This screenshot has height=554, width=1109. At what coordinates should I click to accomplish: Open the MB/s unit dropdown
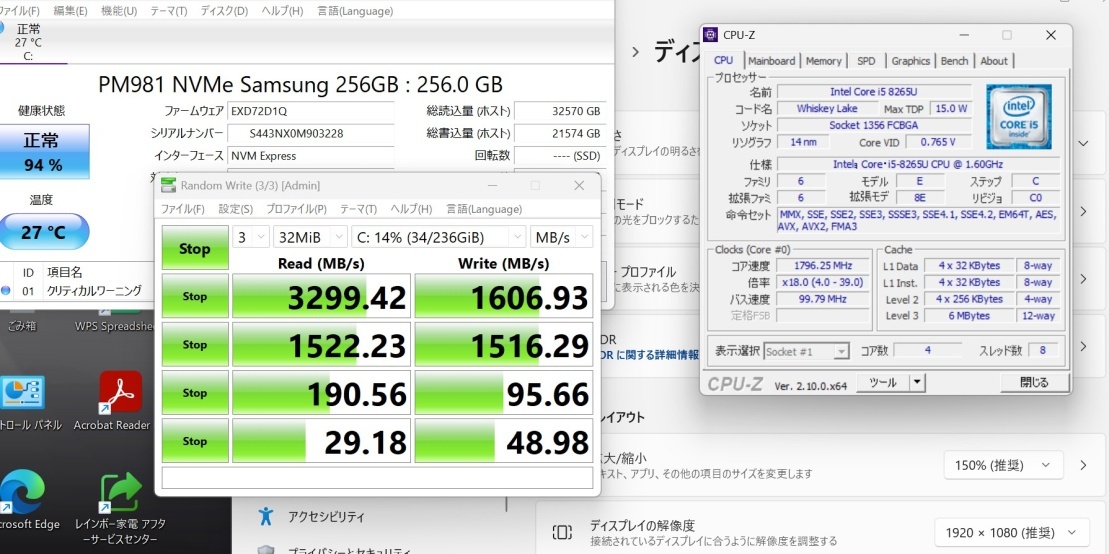tap(562, 237)
